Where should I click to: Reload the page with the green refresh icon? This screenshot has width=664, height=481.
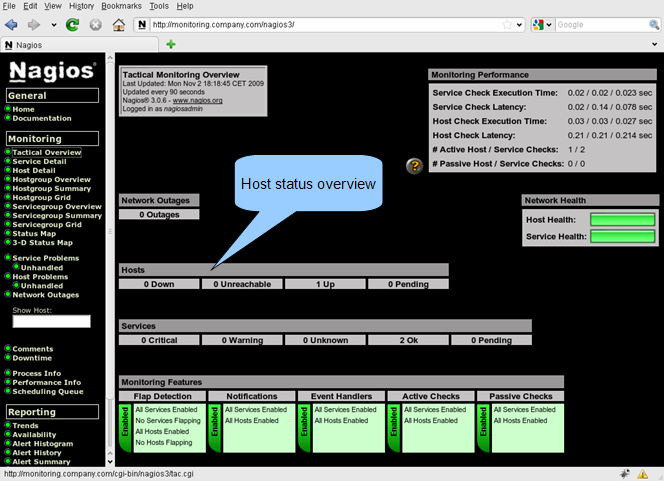coord(72,25)
